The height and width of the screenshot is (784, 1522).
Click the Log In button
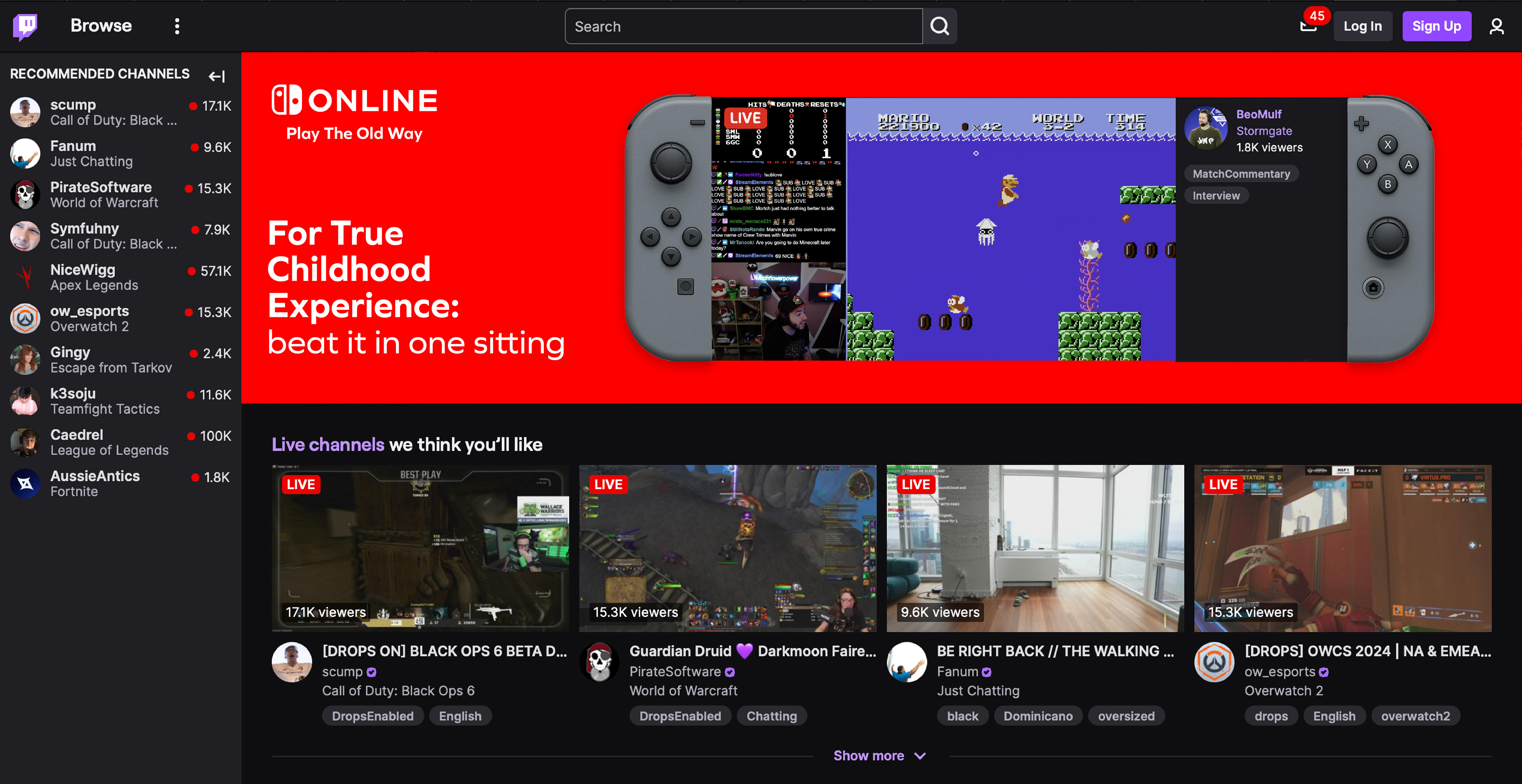pos(1363,26)
